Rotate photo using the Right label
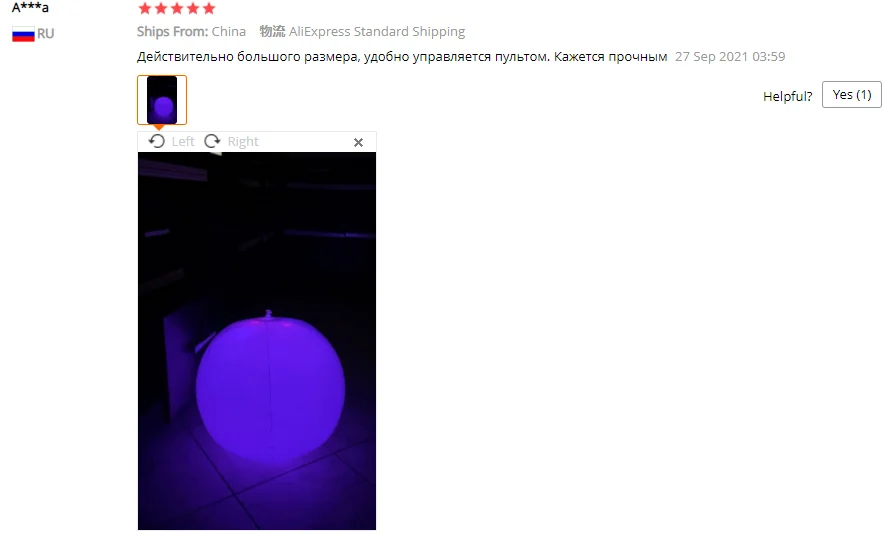The image size is (884, 535). [x=243, y=142]
